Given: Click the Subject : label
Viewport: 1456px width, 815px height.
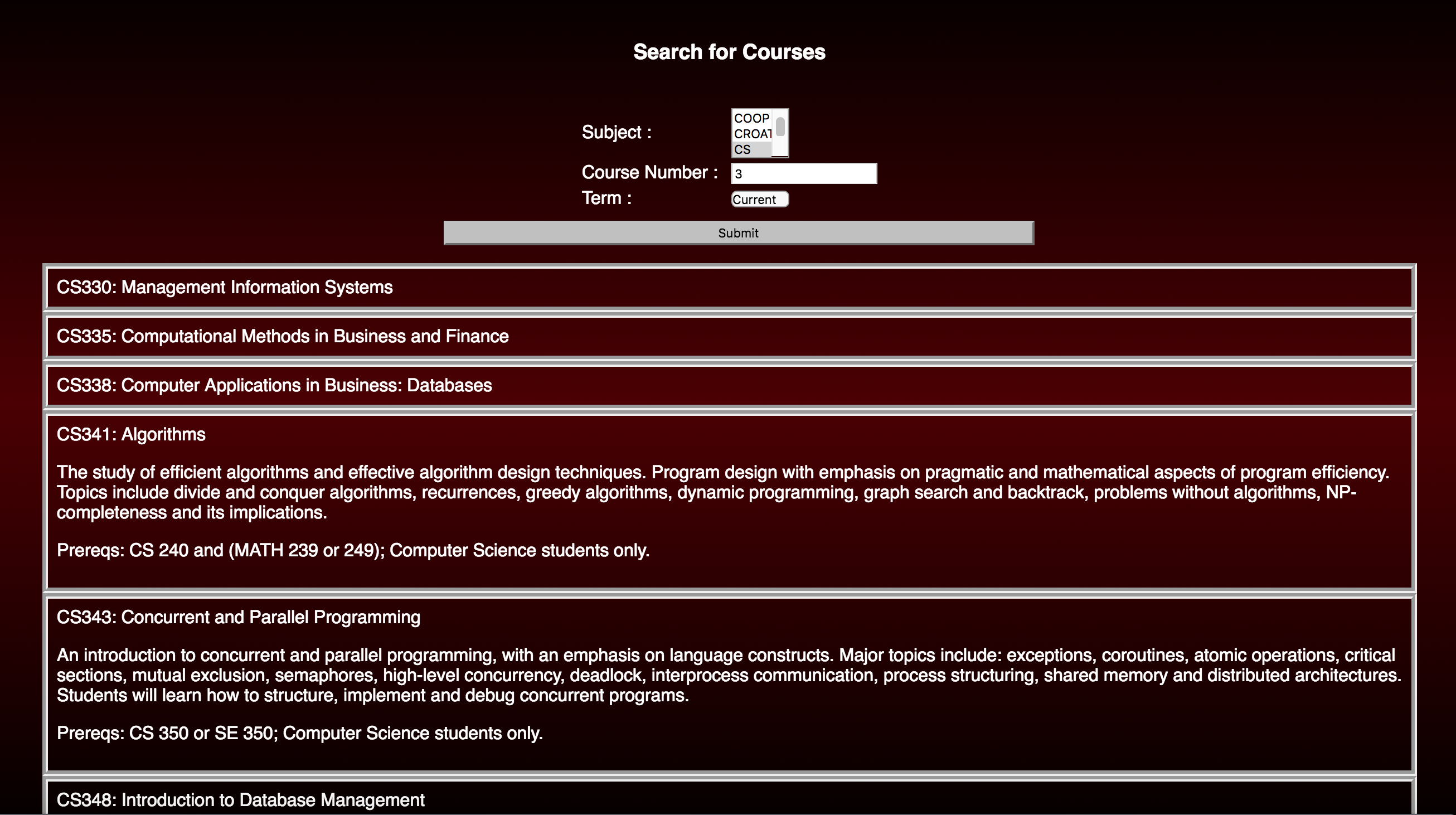Looking at the screenshot, I should (x=617, y=132).
